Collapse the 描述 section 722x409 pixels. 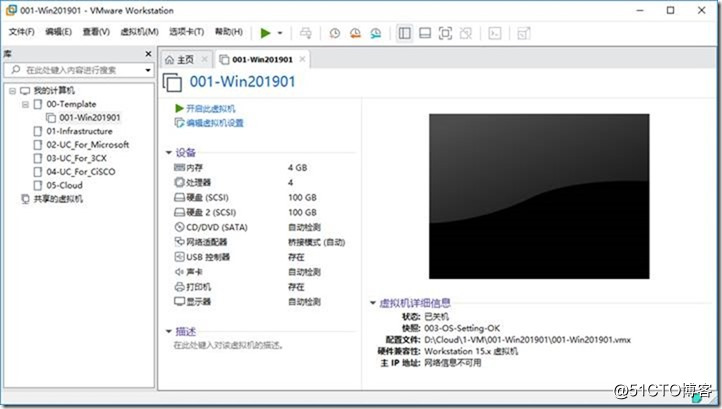click(169, 331)
